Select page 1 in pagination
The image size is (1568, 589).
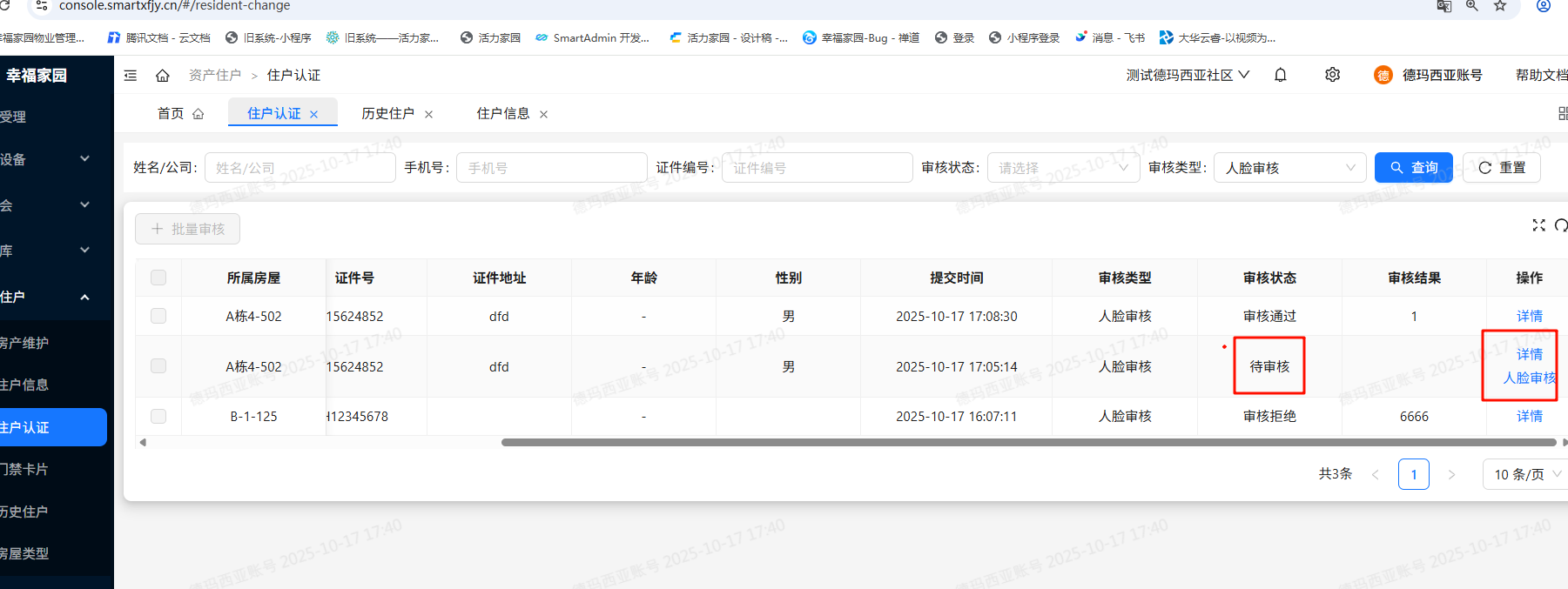(x=1414, y=474)
